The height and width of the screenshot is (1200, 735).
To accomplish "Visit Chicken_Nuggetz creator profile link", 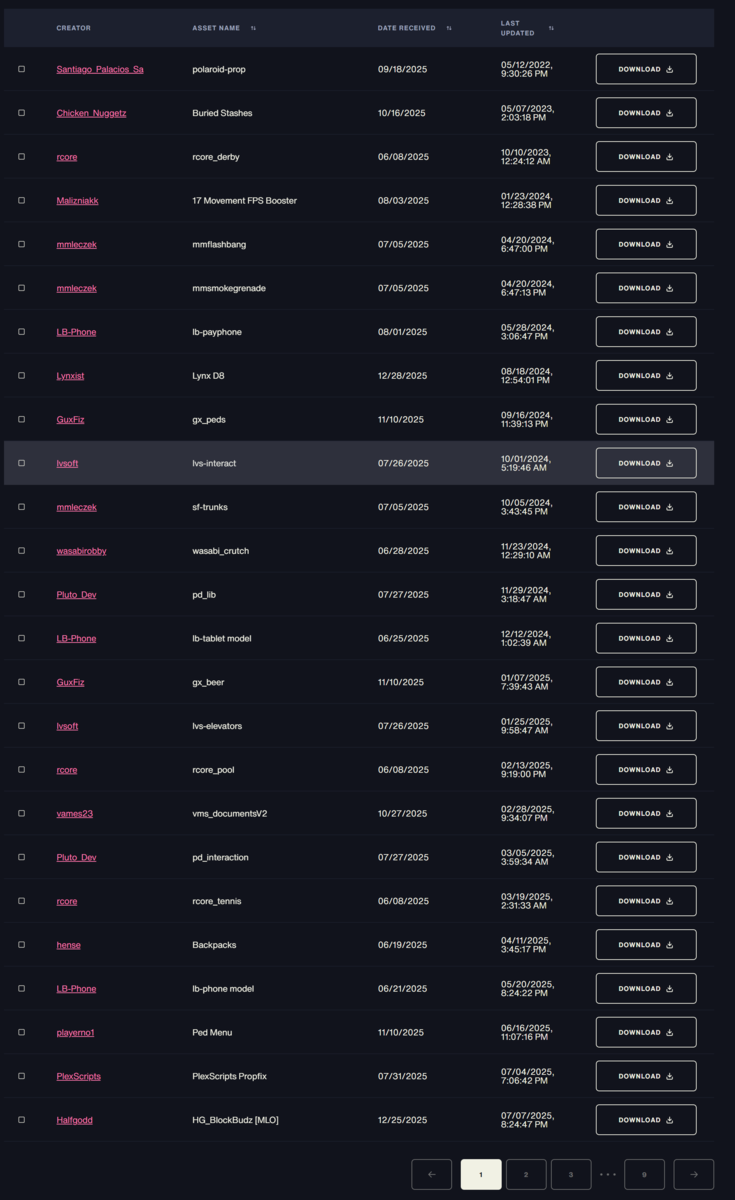I will pyautogui.click(x=91, y=113).
